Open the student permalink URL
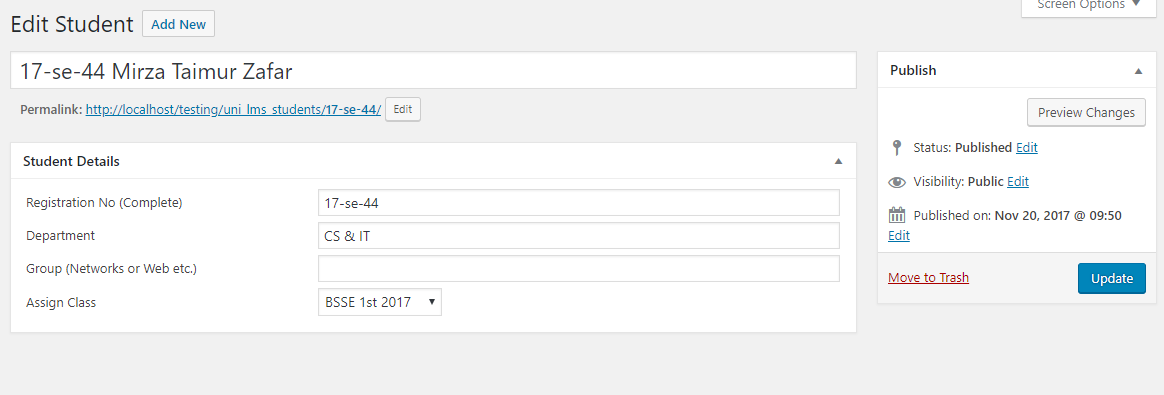The width and height of the screenshot is (1164, 395). point(233,110)
